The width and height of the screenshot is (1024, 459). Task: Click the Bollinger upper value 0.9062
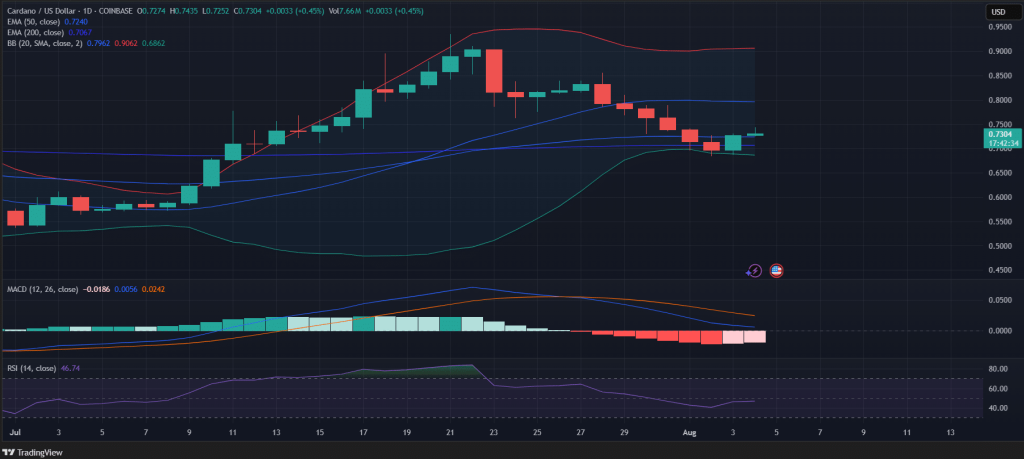click(125, 42)
